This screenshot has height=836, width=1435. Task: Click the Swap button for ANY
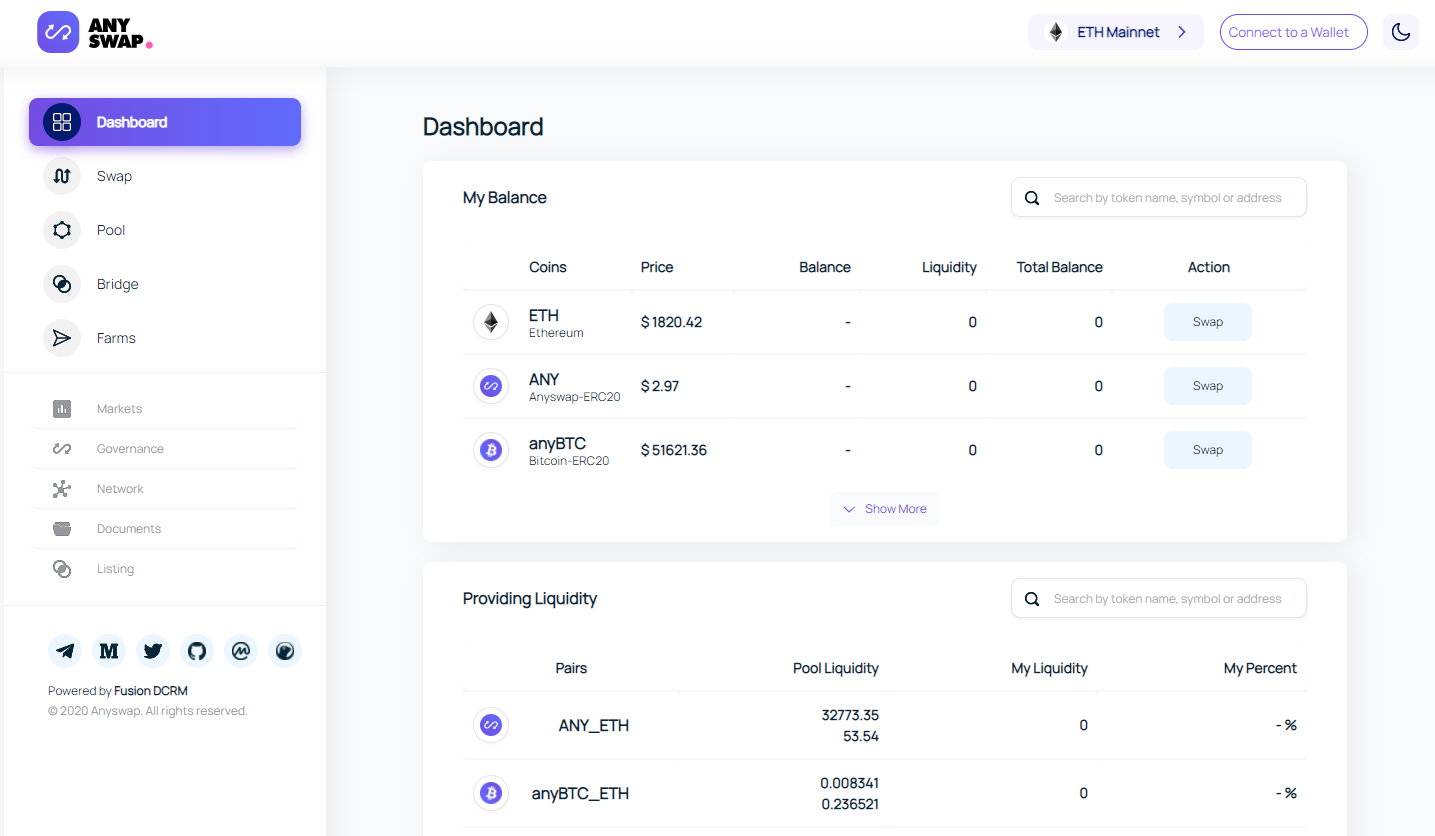coord(1208,386)
